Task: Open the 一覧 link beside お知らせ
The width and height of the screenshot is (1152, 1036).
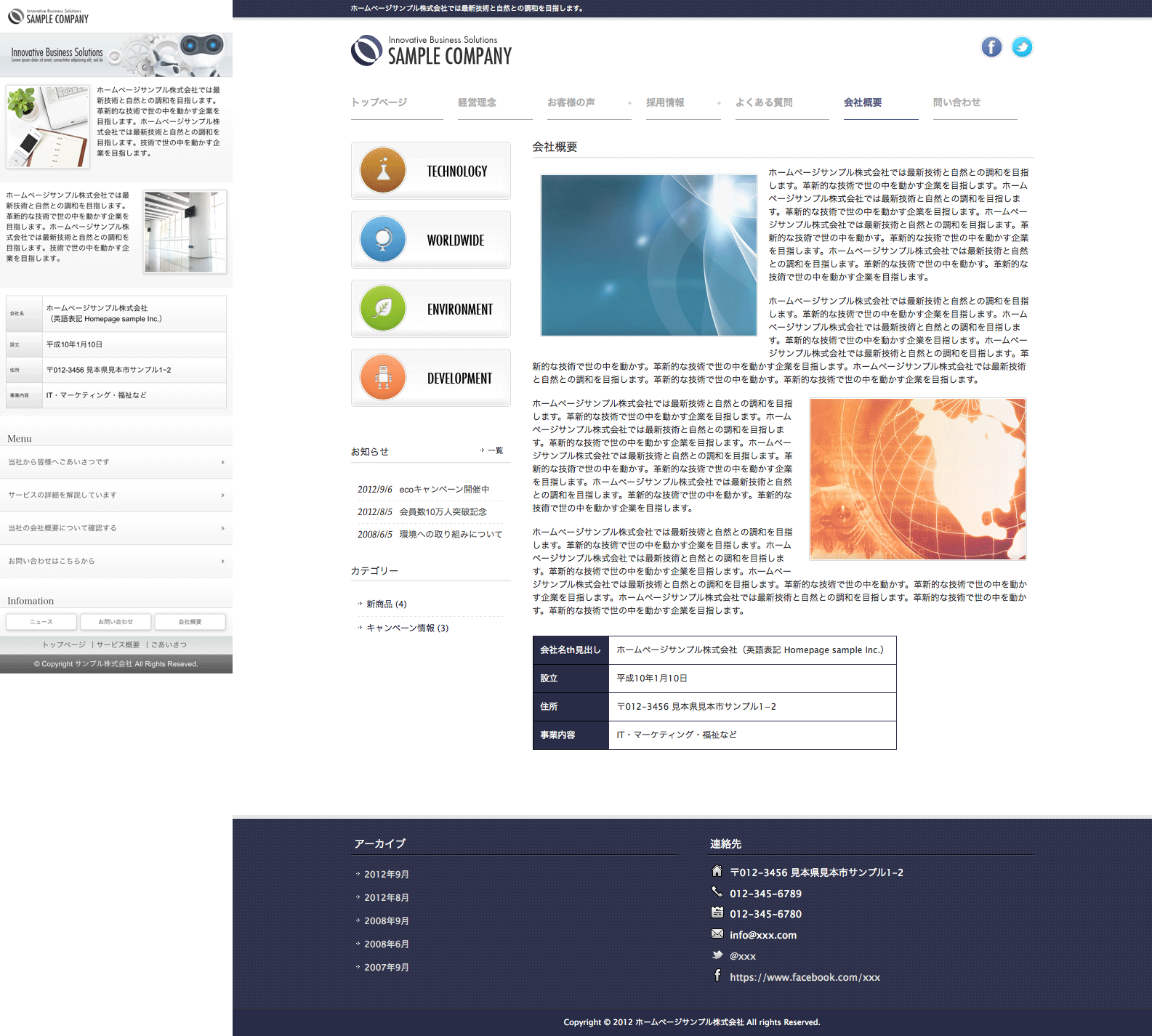Action: click(x=494, y=450)
